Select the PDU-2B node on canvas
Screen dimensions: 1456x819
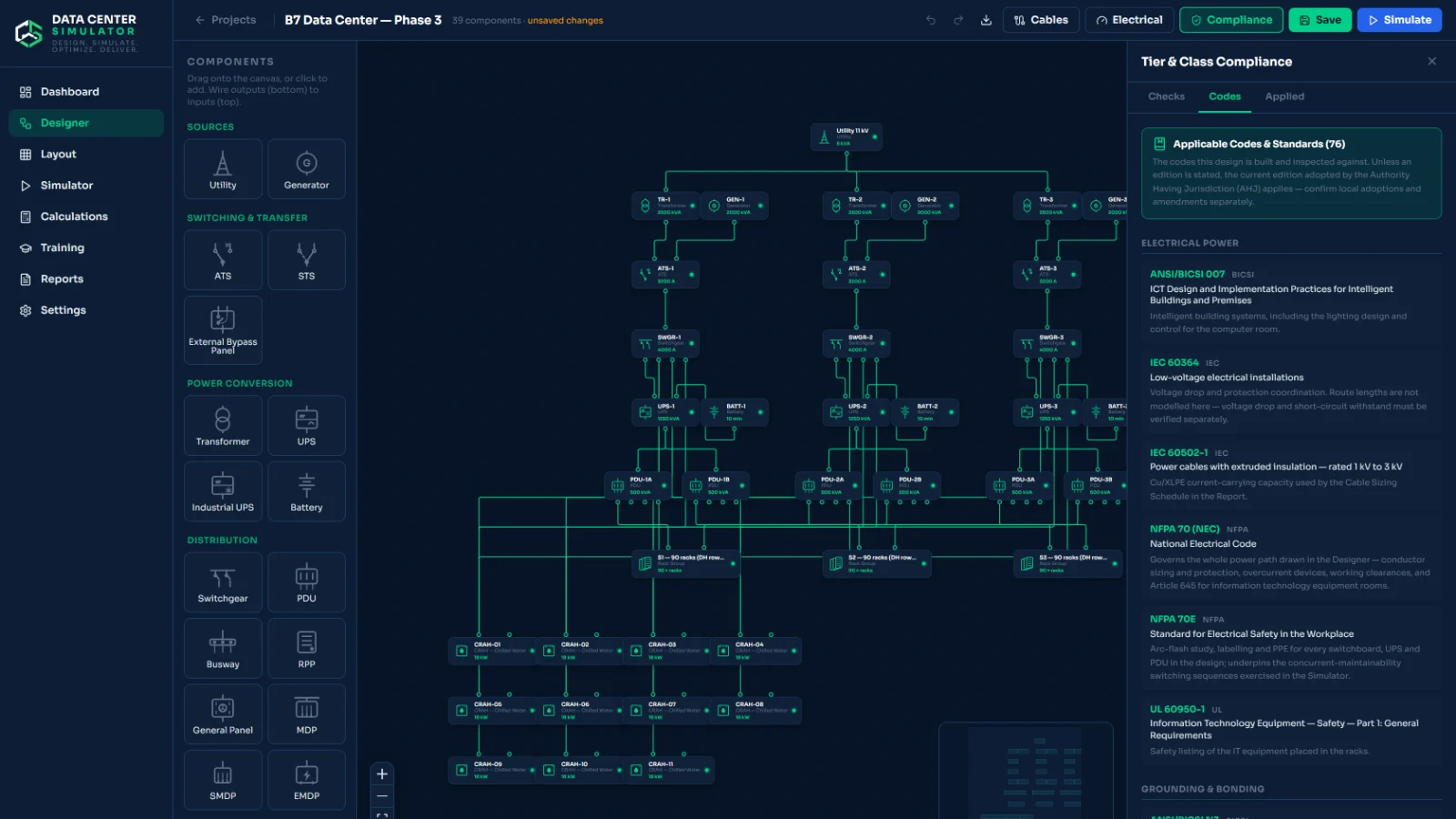(x=906, y=485)
